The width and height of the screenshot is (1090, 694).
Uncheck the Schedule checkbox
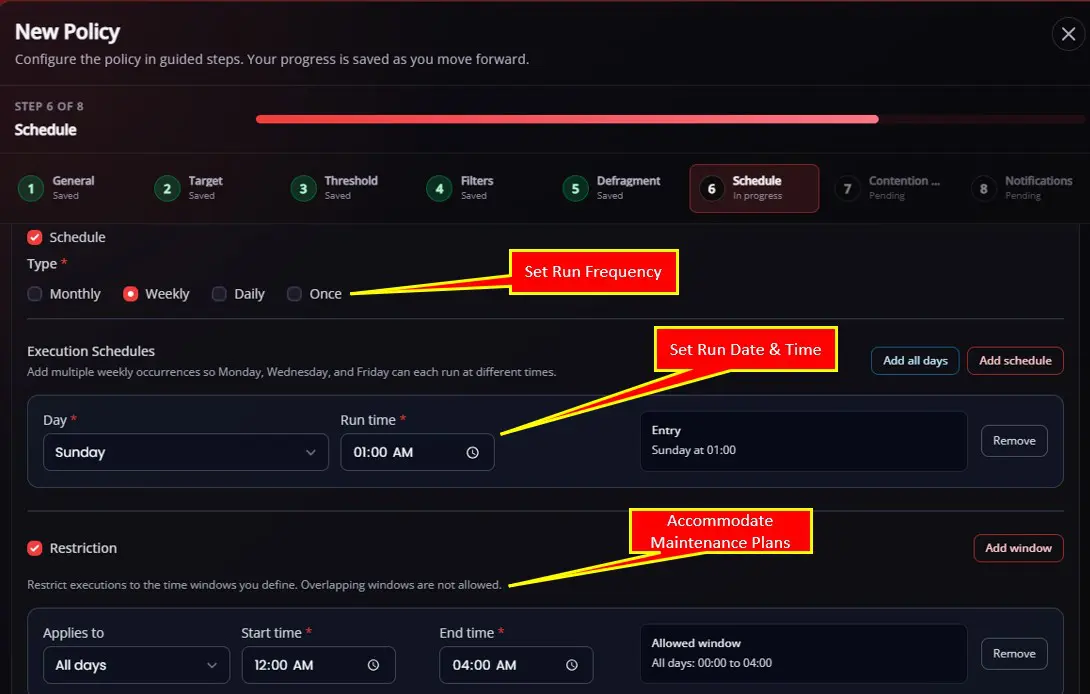35,237
